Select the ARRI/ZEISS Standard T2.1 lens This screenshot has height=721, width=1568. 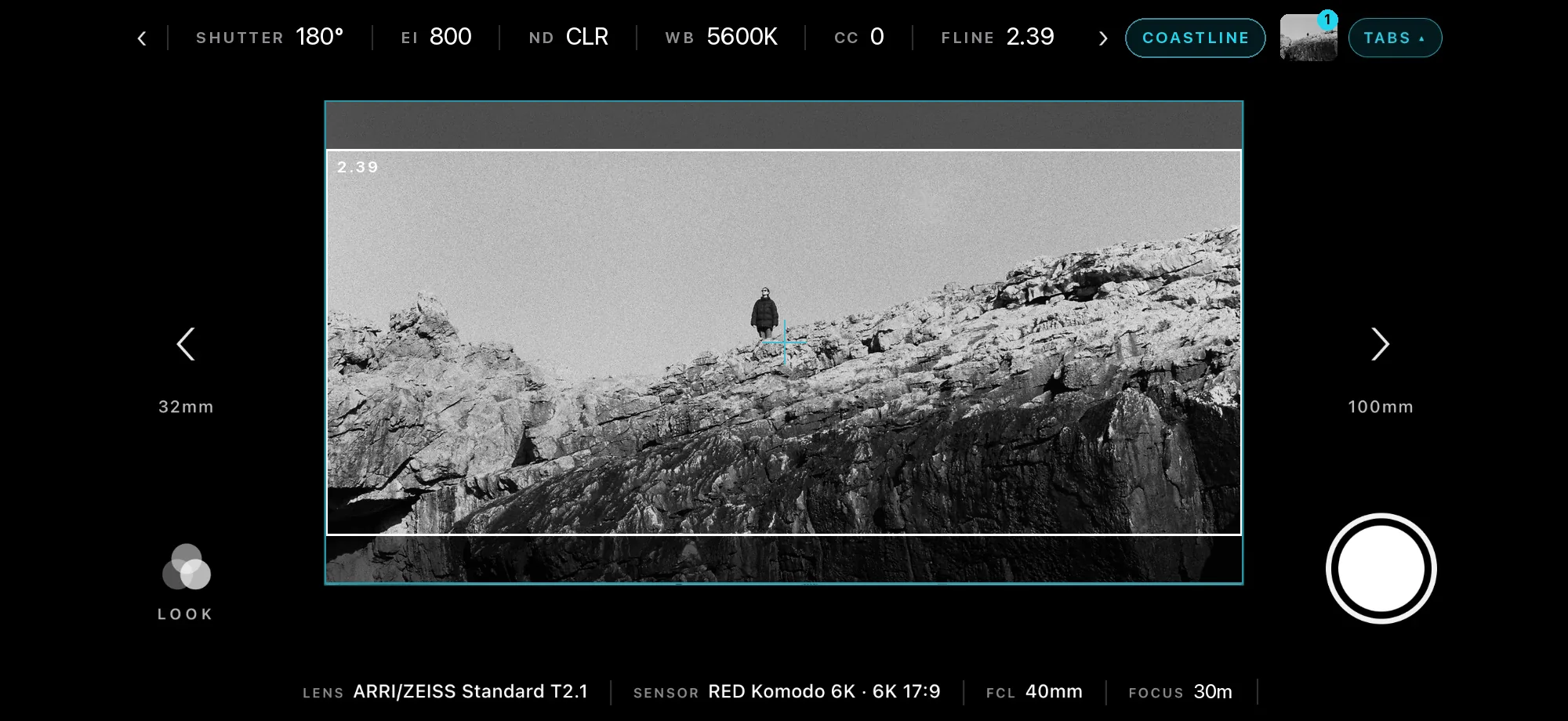pos(445,692)
